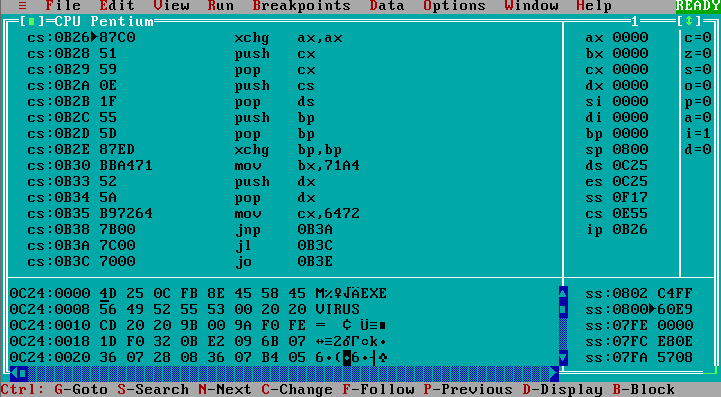Click the horizontal scrollbar track
Viewport: 721px width, 397px height.
tap(289, 373)
